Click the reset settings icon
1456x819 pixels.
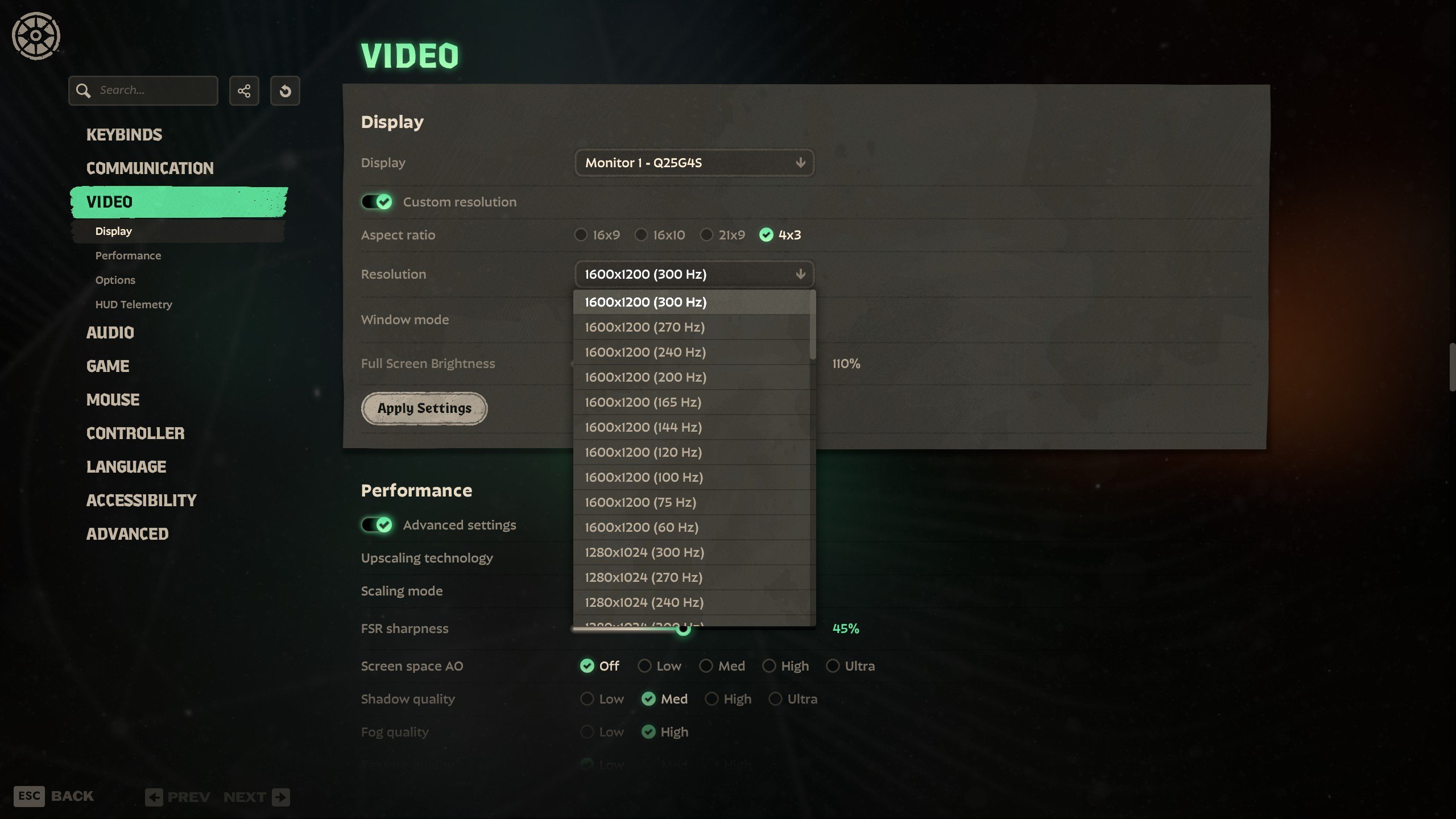[285, 90]
